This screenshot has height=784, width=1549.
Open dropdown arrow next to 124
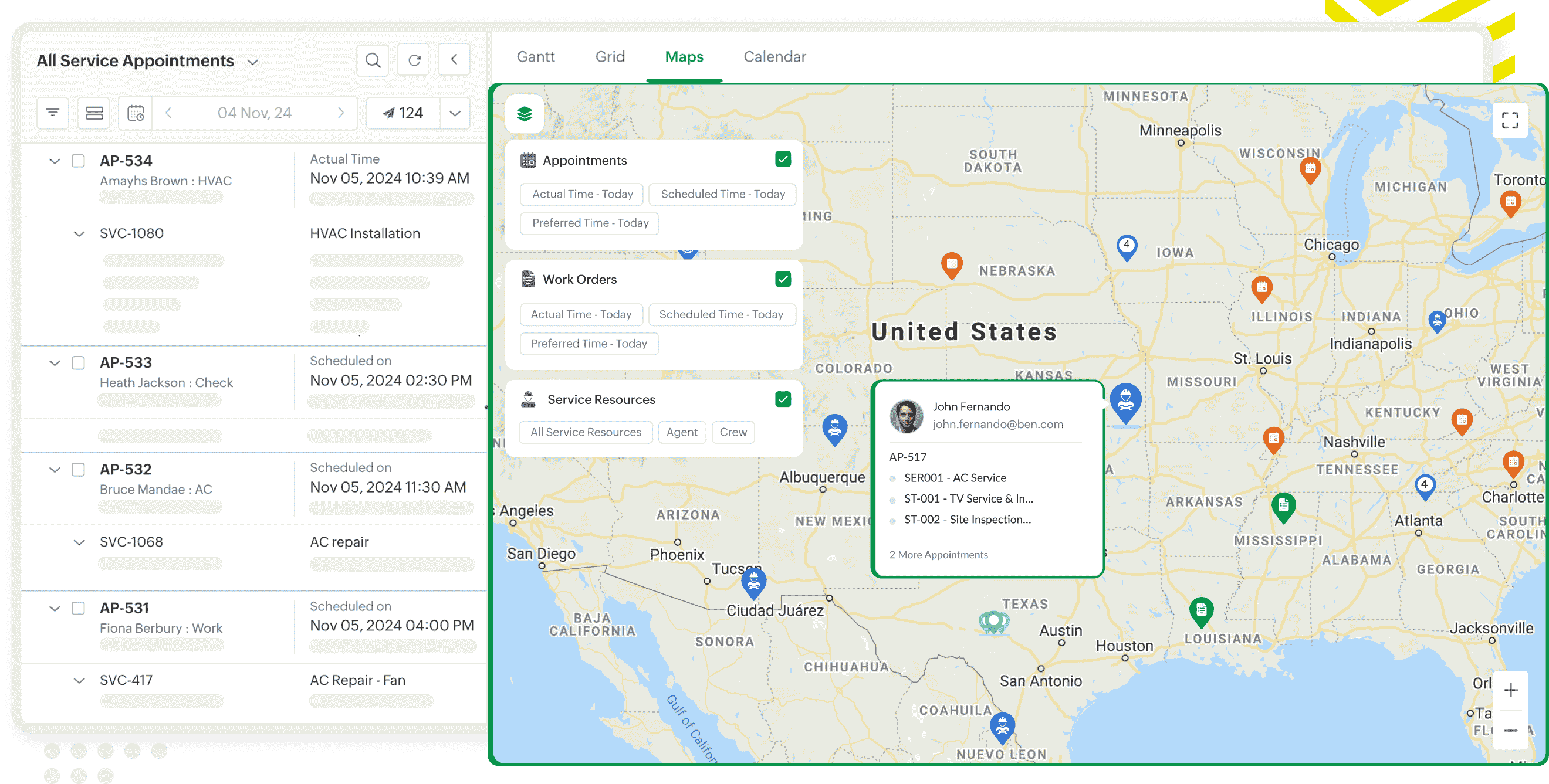click(455, 113)
